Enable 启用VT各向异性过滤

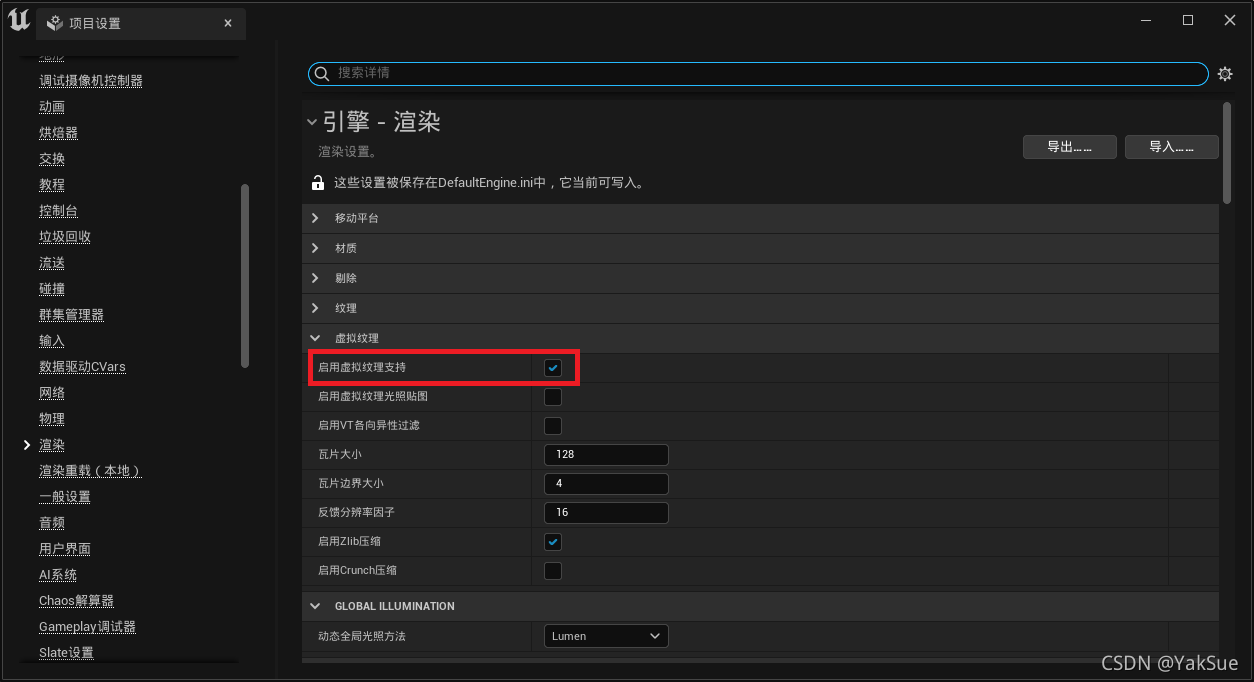click(553, 425)
